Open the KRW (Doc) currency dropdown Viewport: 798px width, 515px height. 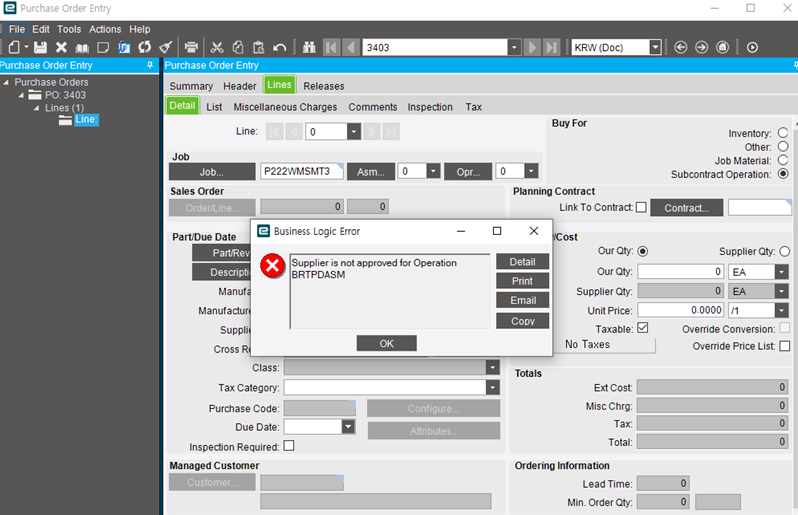point(656,47)
